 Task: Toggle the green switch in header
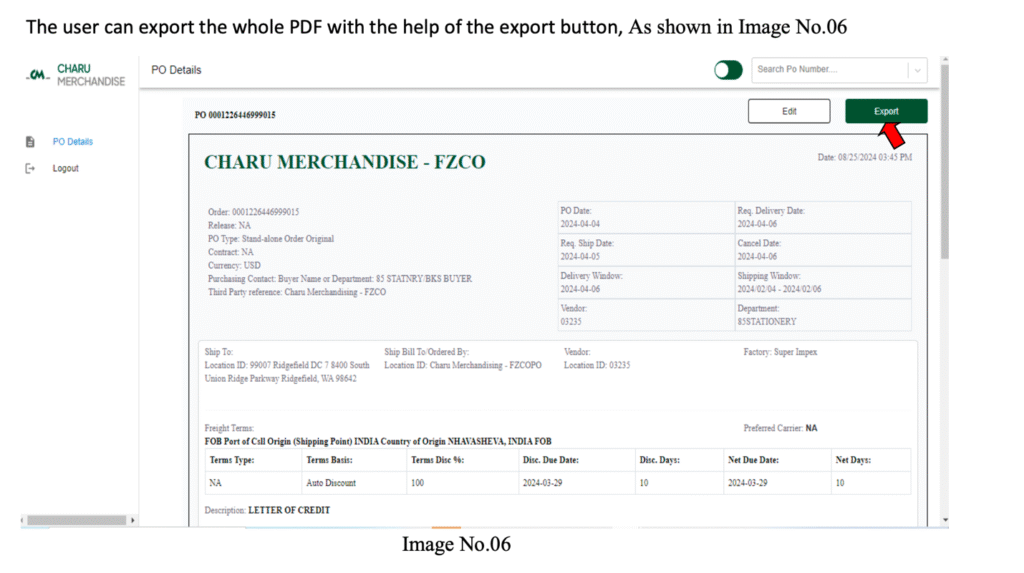(x=728, y=70)
